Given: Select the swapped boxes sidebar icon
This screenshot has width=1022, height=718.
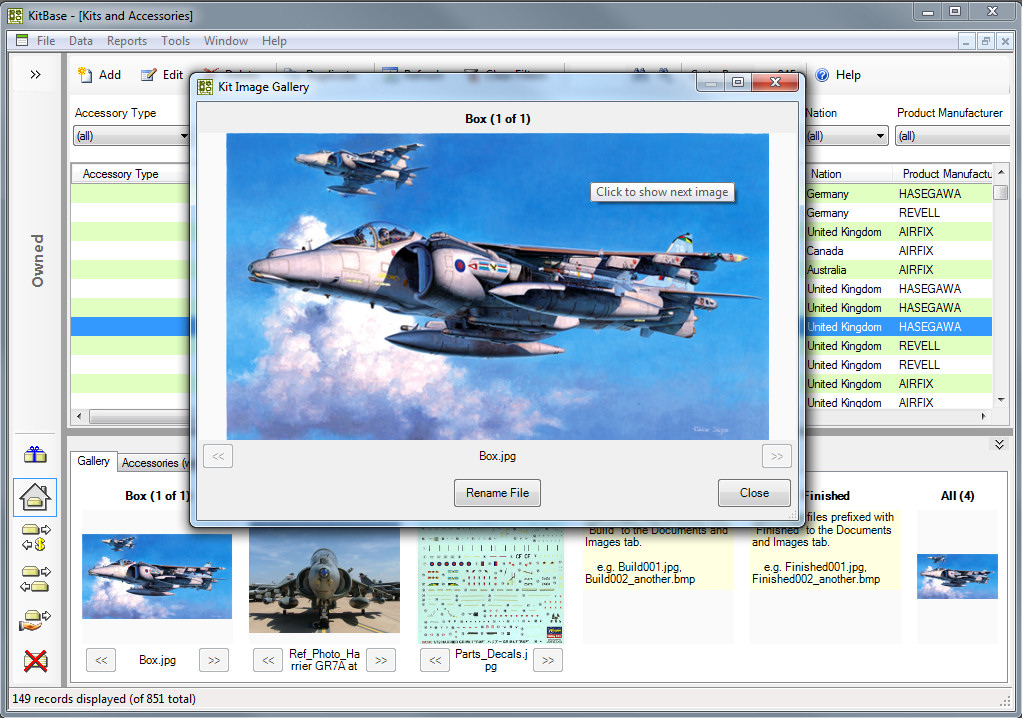Looking at the screenshot, I should pos(35,579).
